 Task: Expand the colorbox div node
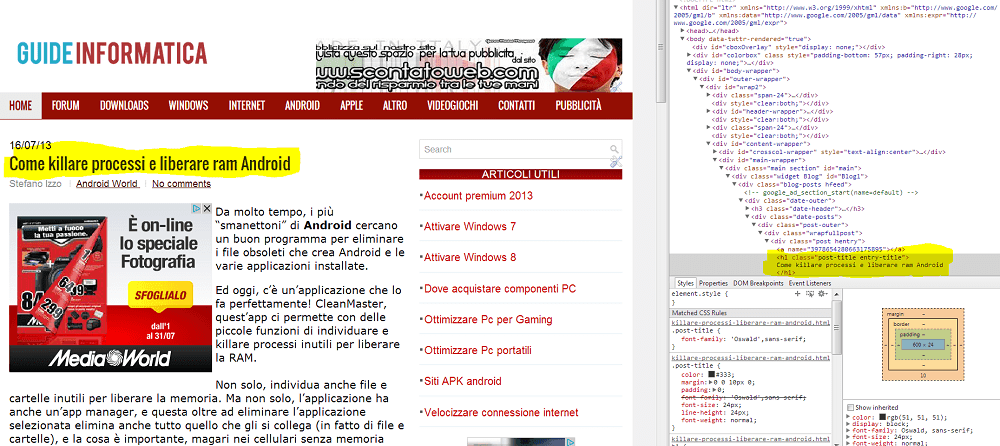click(x=689, y=55)
